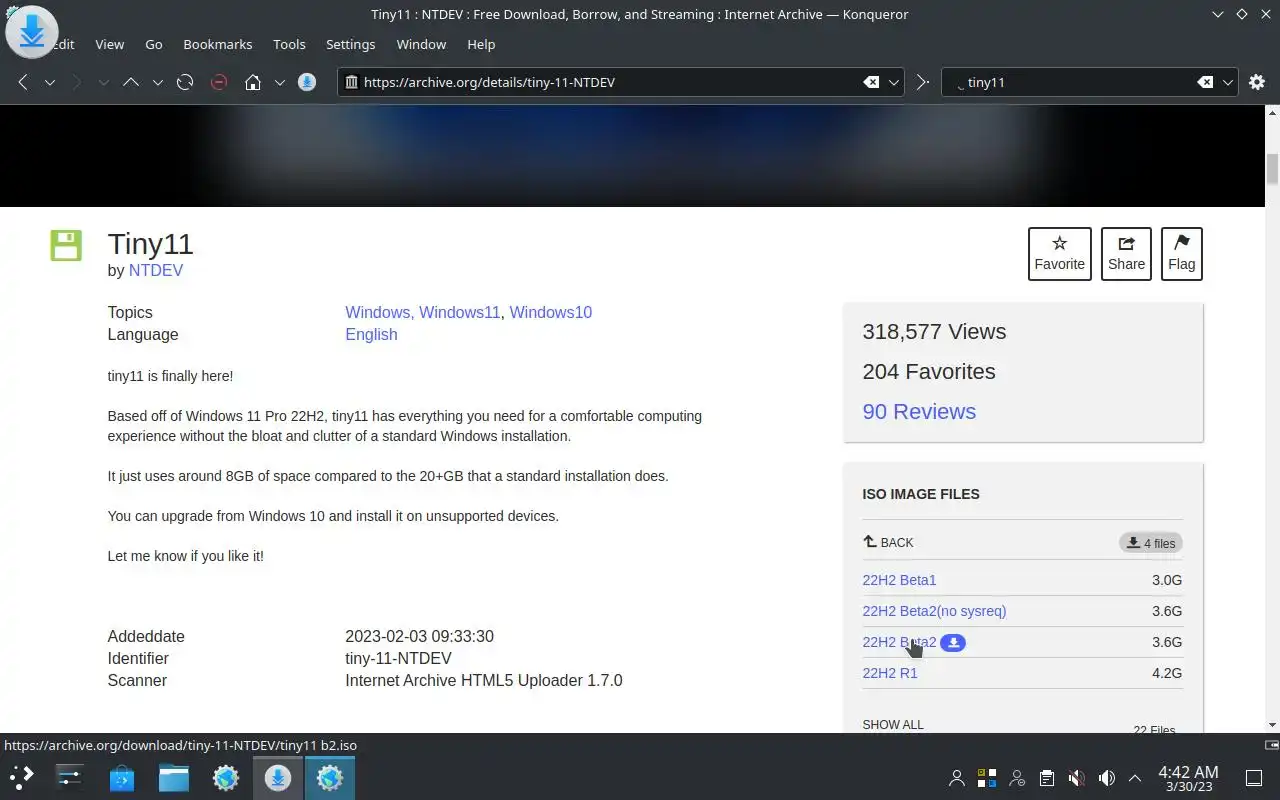Open the Window menu
1280x800 pixels.
click(x=421, y=44)
